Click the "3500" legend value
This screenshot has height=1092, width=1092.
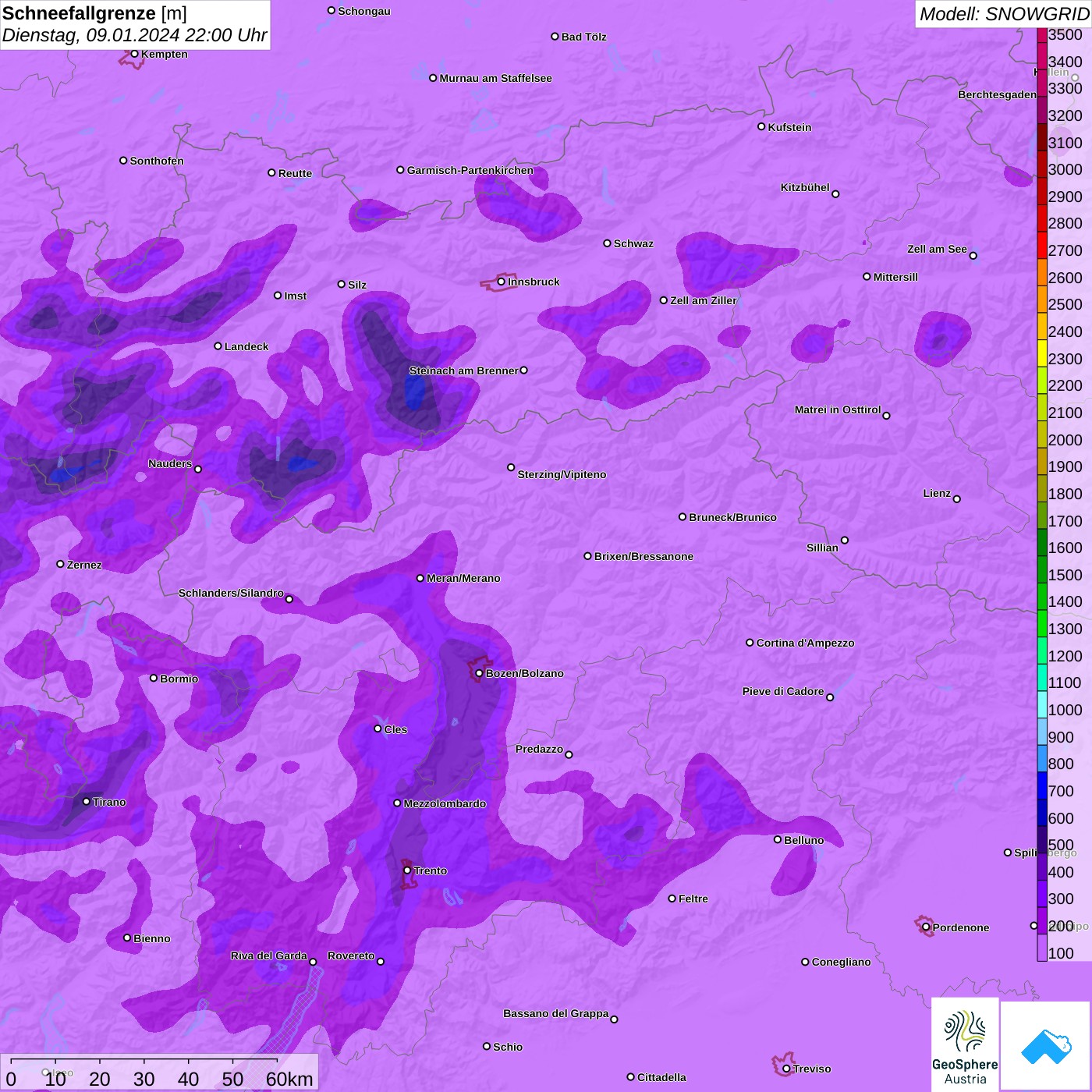point(1065,34)
